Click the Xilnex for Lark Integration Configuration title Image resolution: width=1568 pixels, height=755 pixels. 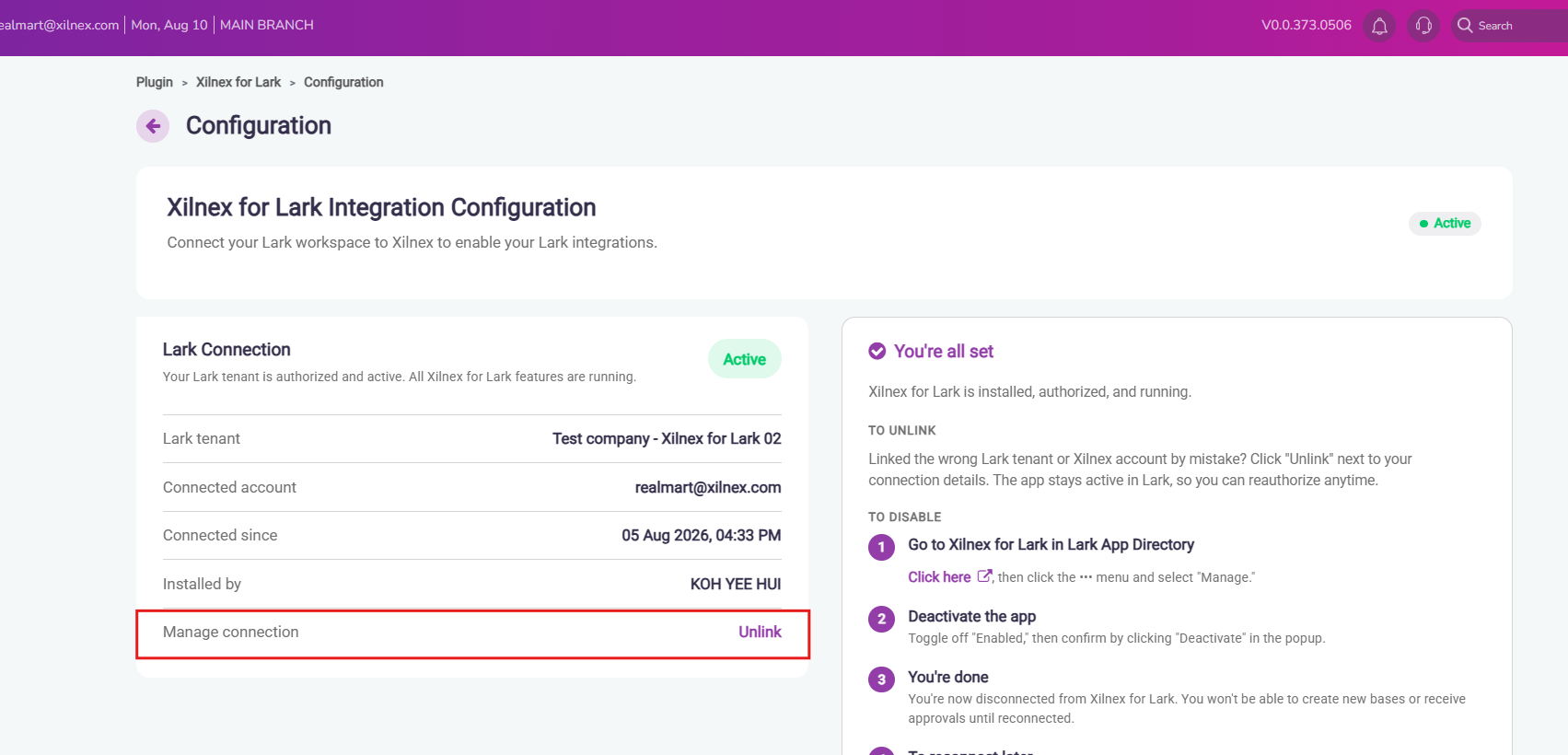(x=381, y=207)
